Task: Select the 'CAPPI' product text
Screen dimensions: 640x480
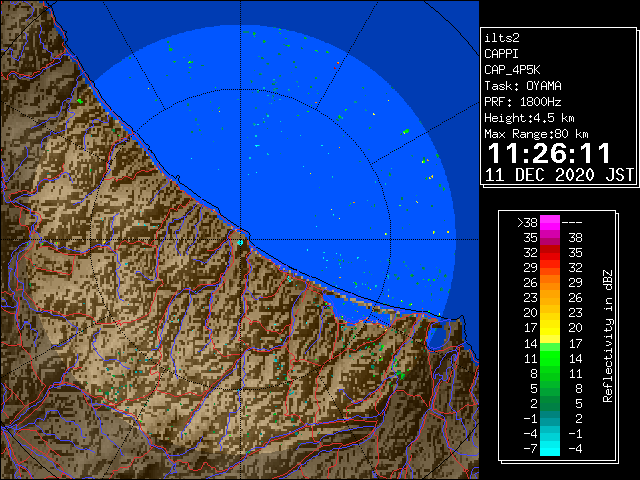Action: click(x=501, y=54)
